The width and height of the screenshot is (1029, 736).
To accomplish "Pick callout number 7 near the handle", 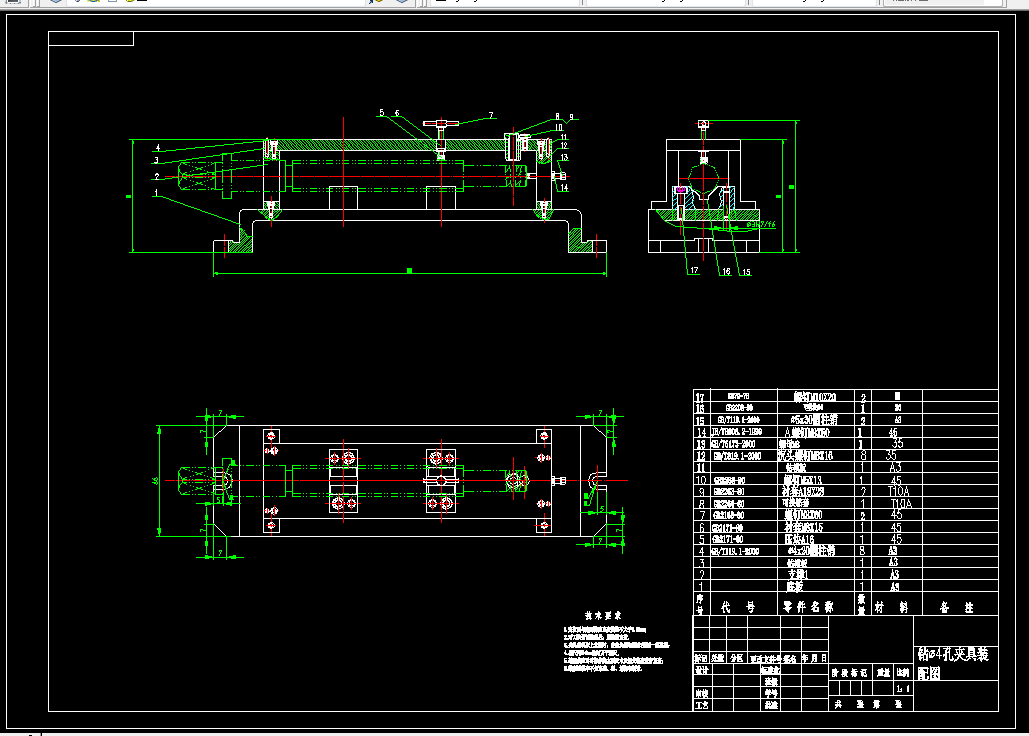I will (x=491, y=115).
